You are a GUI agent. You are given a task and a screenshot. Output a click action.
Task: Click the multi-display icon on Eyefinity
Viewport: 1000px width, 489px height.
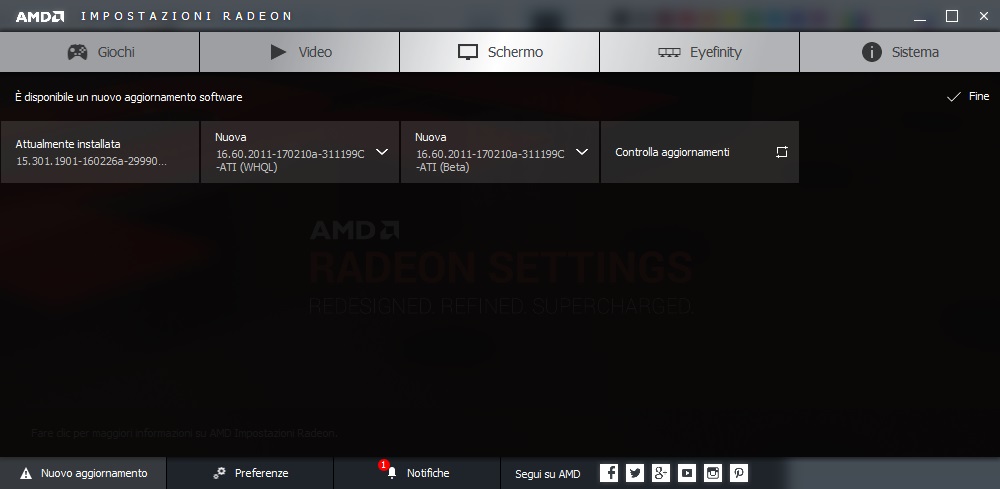(669, 53)
